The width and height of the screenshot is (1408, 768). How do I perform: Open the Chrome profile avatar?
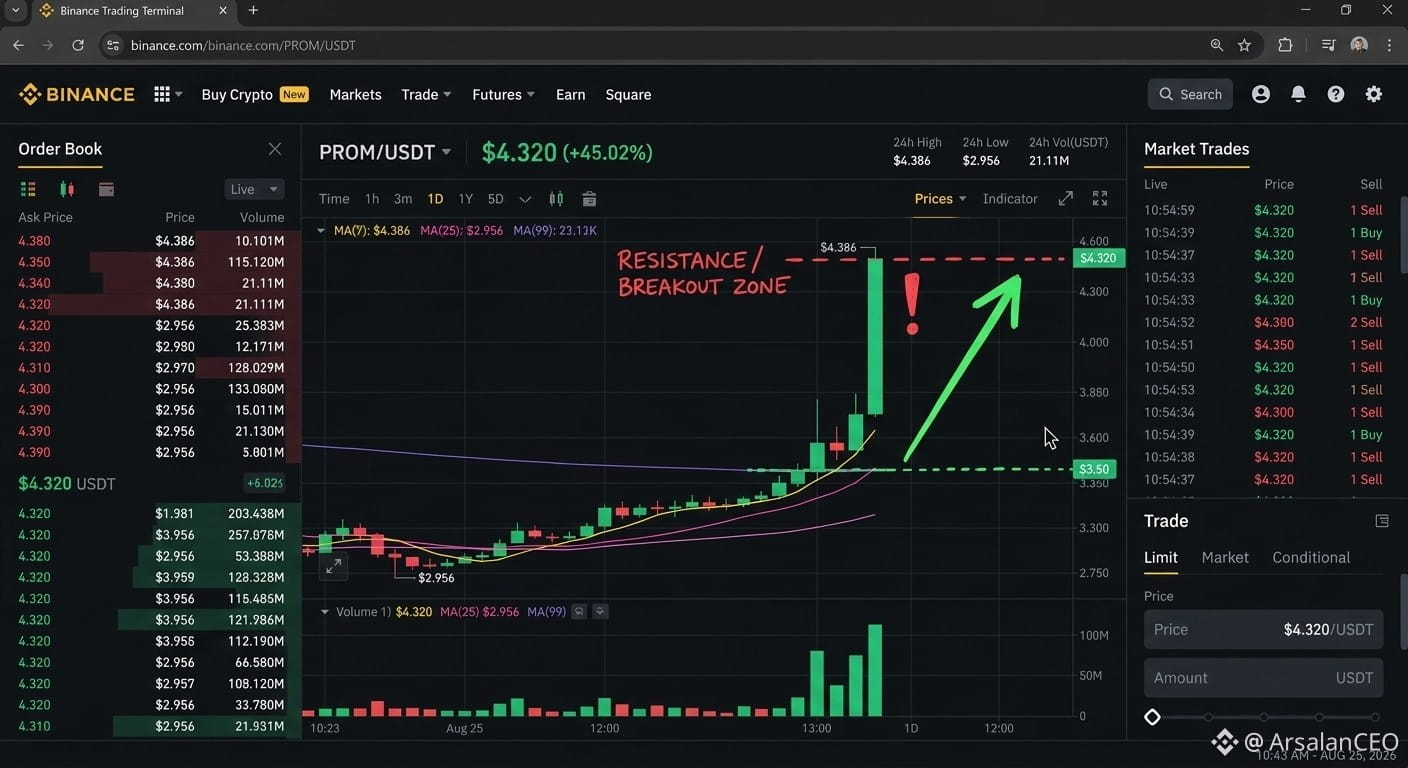[x=1358, y=45]
